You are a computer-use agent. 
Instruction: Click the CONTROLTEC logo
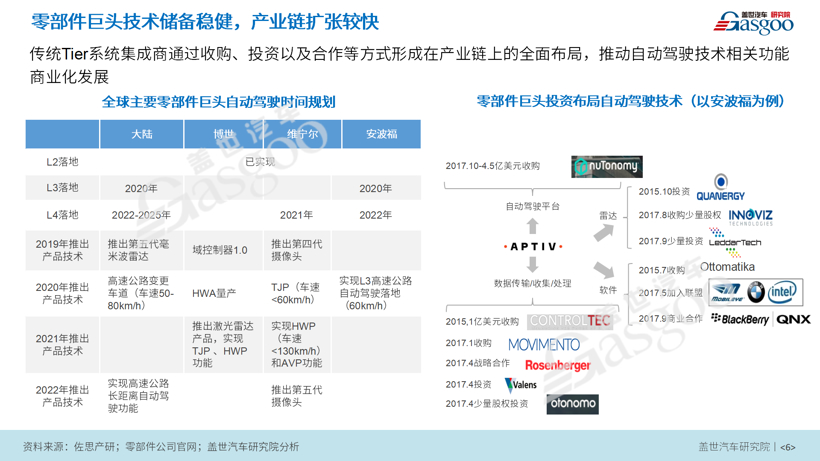pos(570,321)
